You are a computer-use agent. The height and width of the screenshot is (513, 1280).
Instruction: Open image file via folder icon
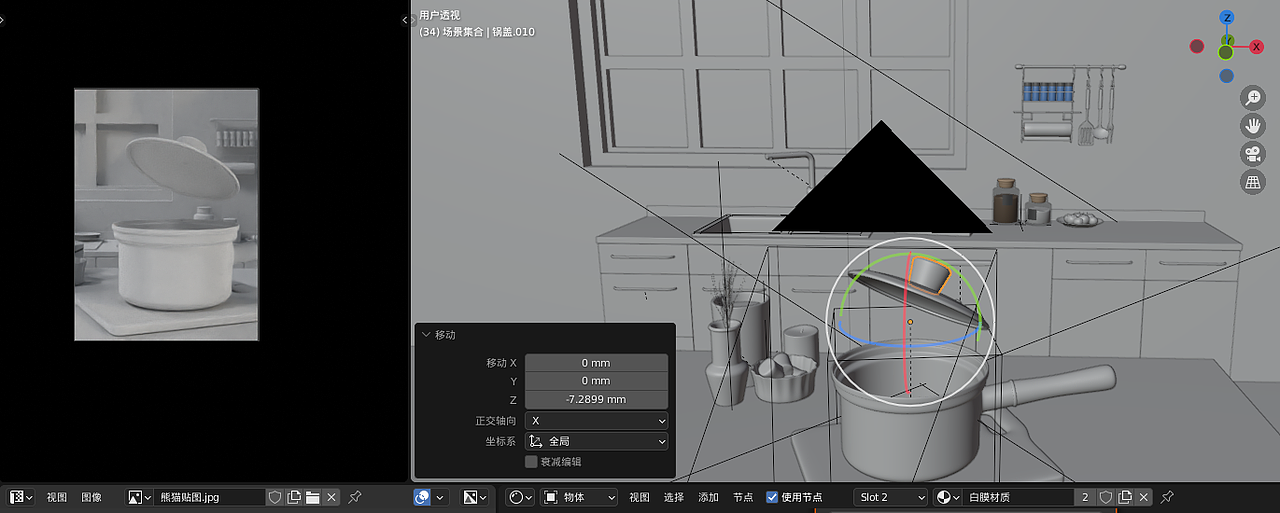pyautogui.click(x=312, y=497)
